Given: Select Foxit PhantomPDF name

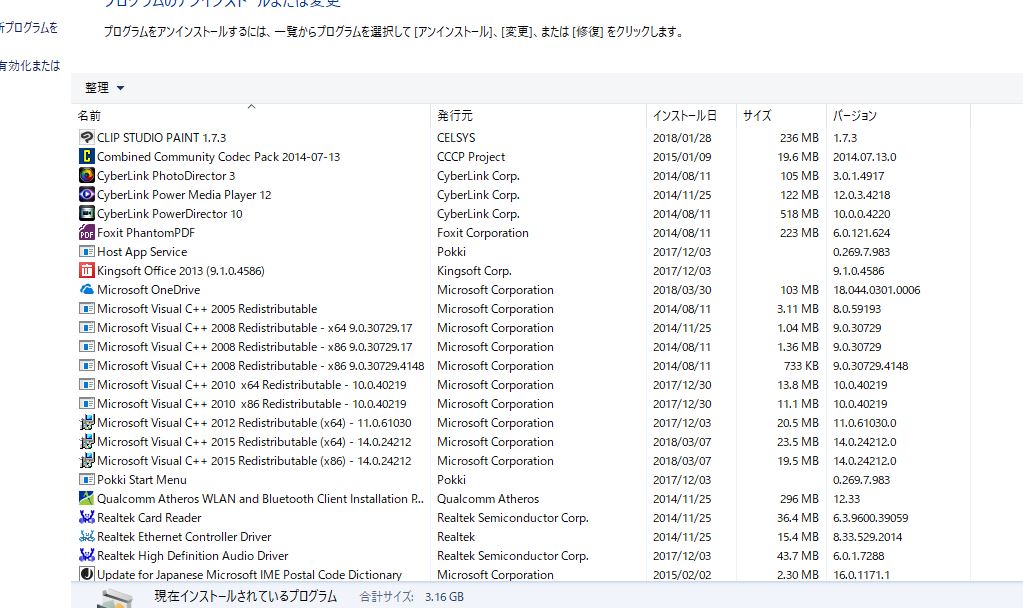Looking at the screenshot, I should (x=146, y=233).
